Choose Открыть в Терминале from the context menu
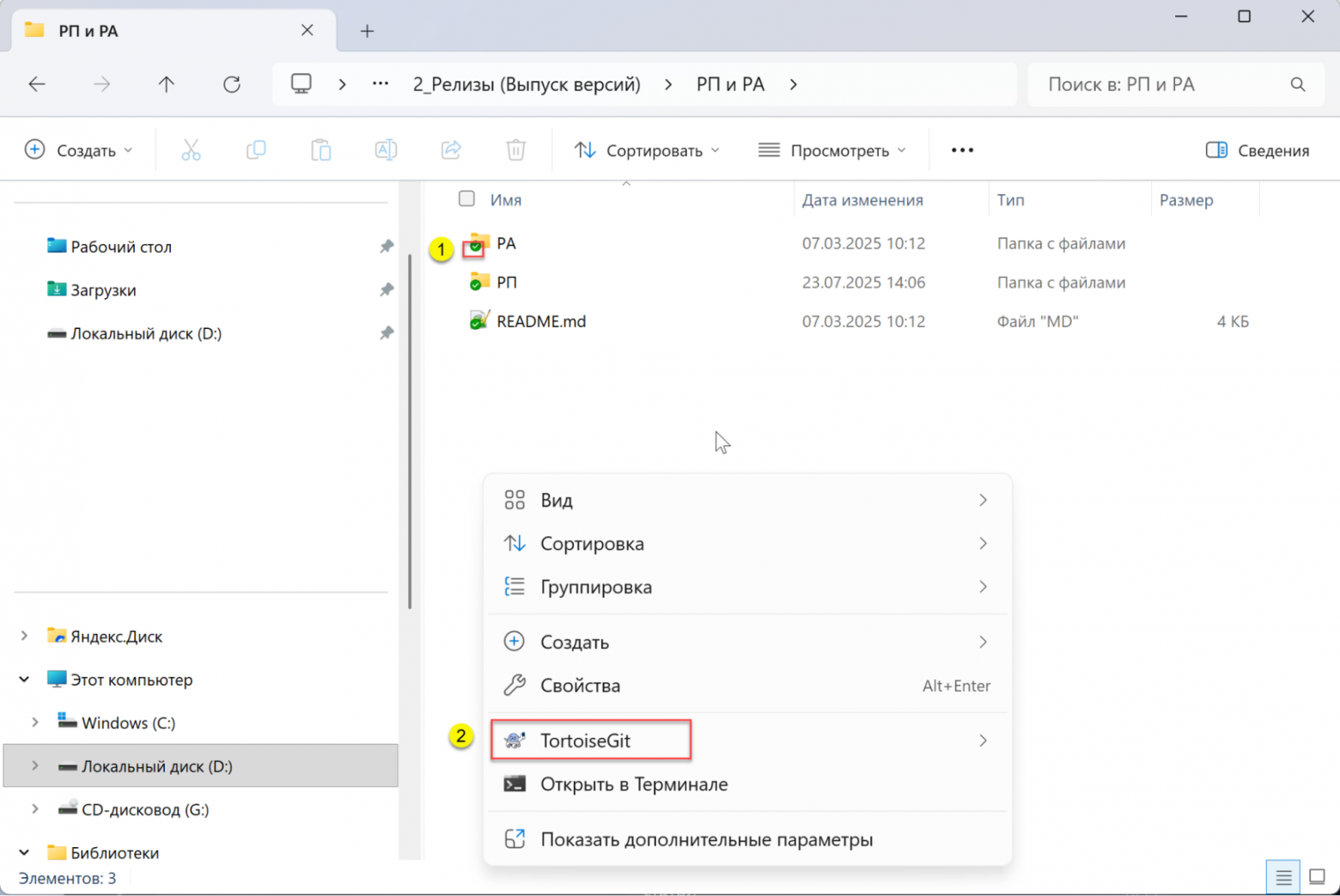 pyautogui.click(x=633, y=783)
